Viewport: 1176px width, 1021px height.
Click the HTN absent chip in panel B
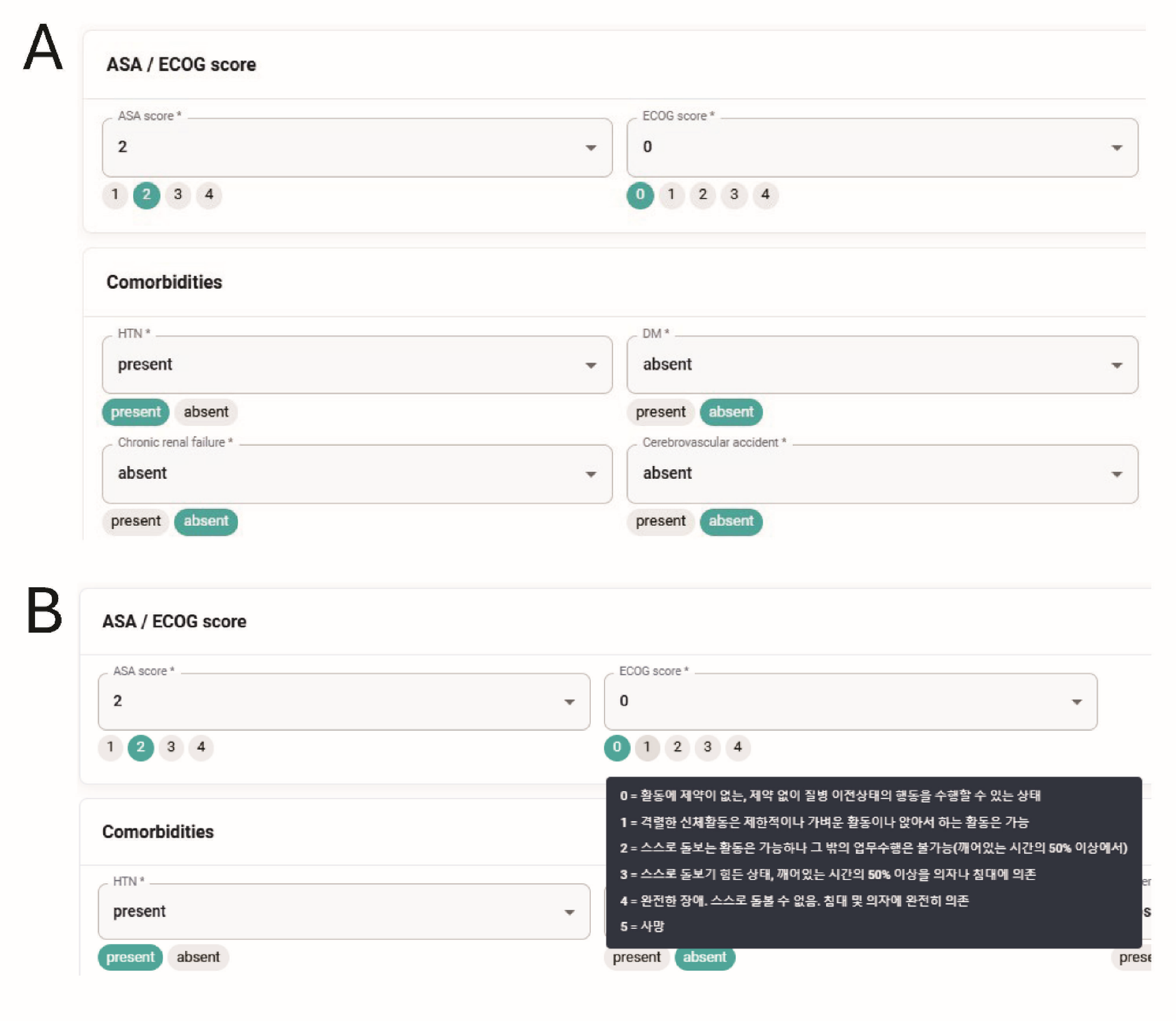pos(198,957)
